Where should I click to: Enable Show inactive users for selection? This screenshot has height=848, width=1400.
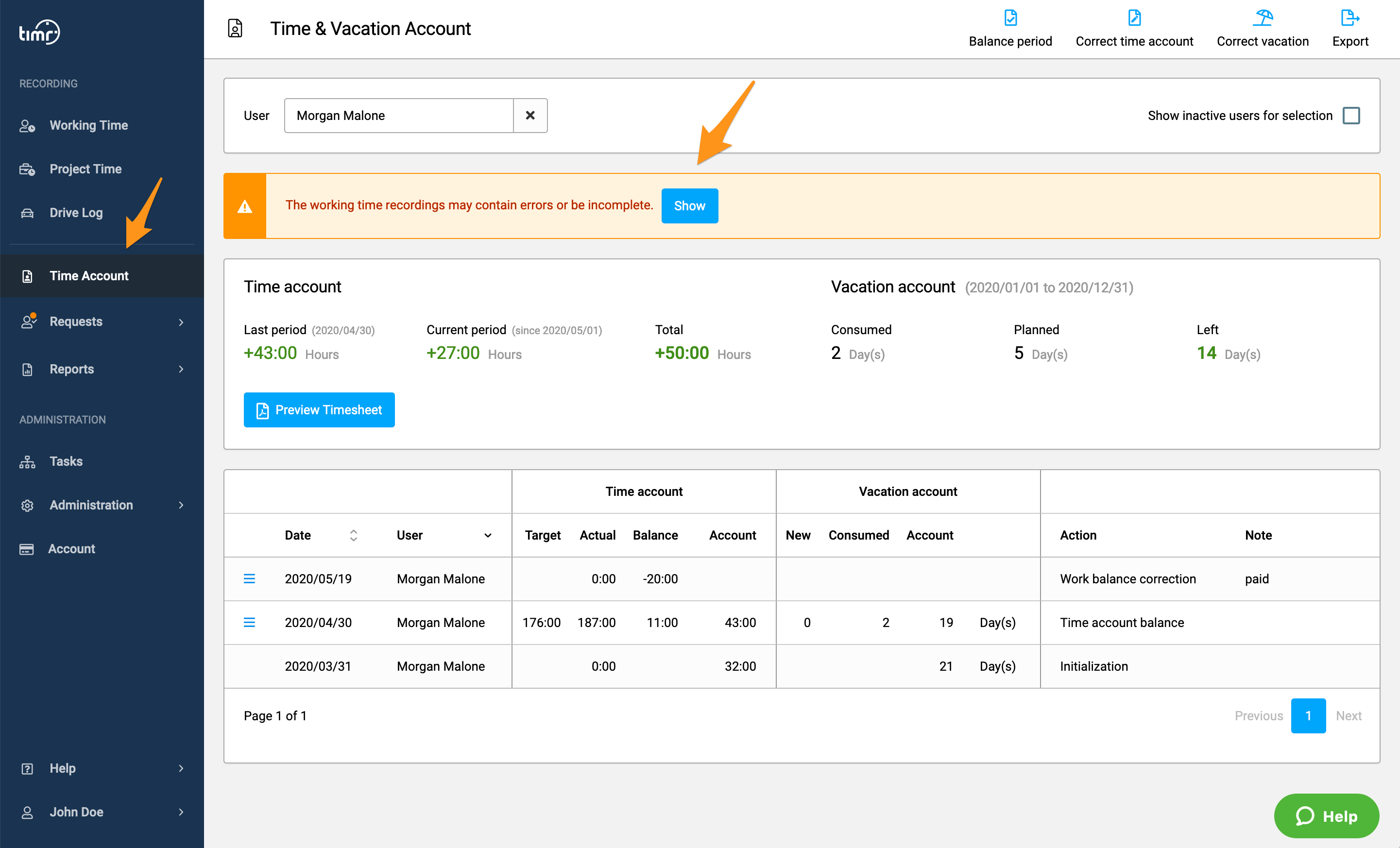1351,115
